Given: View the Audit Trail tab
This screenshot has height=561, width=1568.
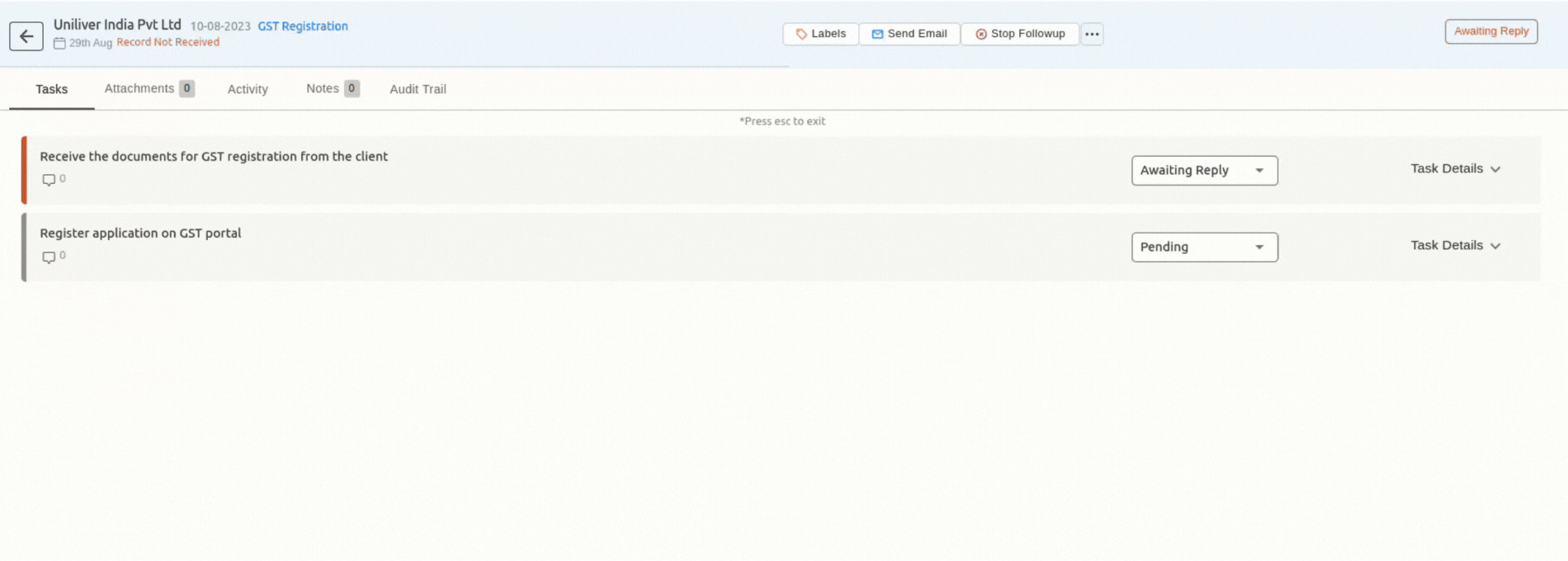Looking at the screenshot, I should click(418, 89).
